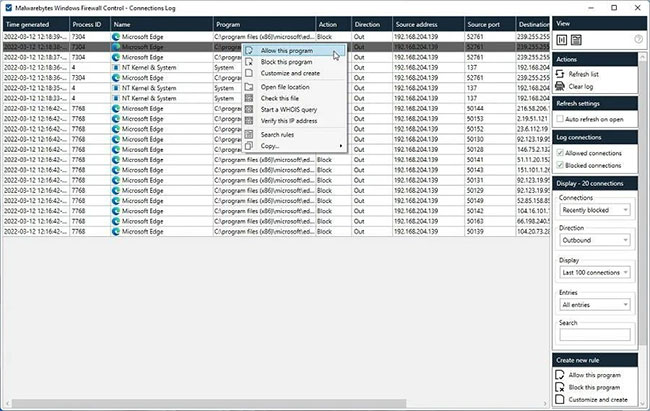Switch to the second View layout icon
This screenshot has width=650, height=411.
pos(576,40)
